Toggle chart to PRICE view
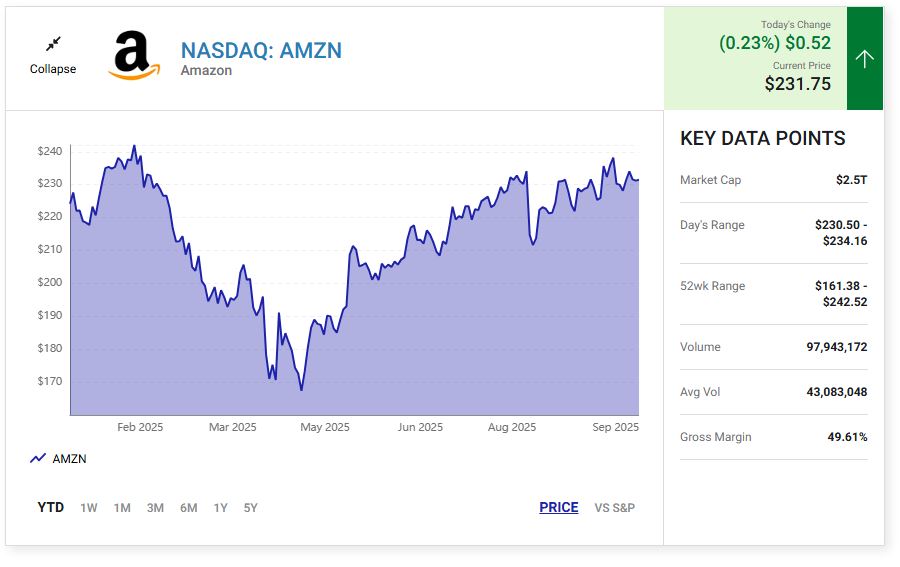This screenshot has width=900, height=567. [558, 508]
